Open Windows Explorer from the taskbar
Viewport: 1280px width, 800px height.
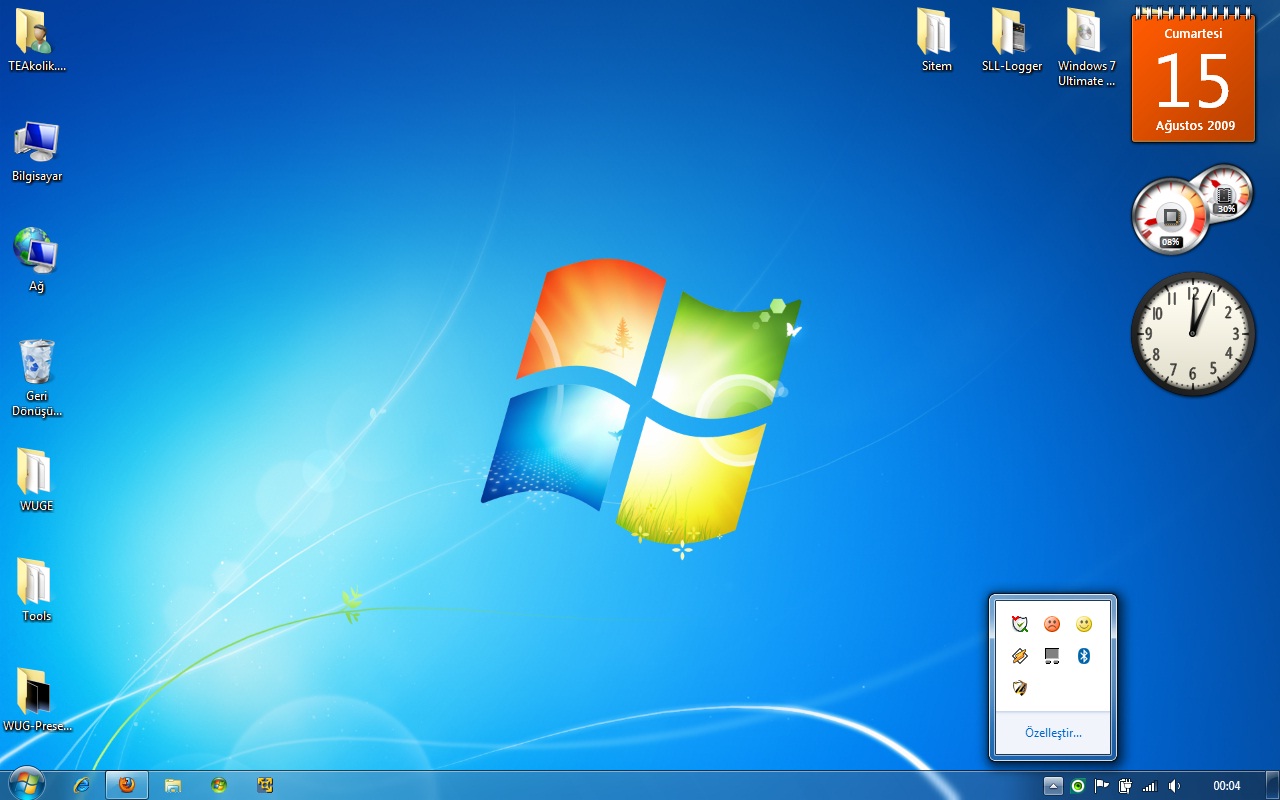(173, 785)
